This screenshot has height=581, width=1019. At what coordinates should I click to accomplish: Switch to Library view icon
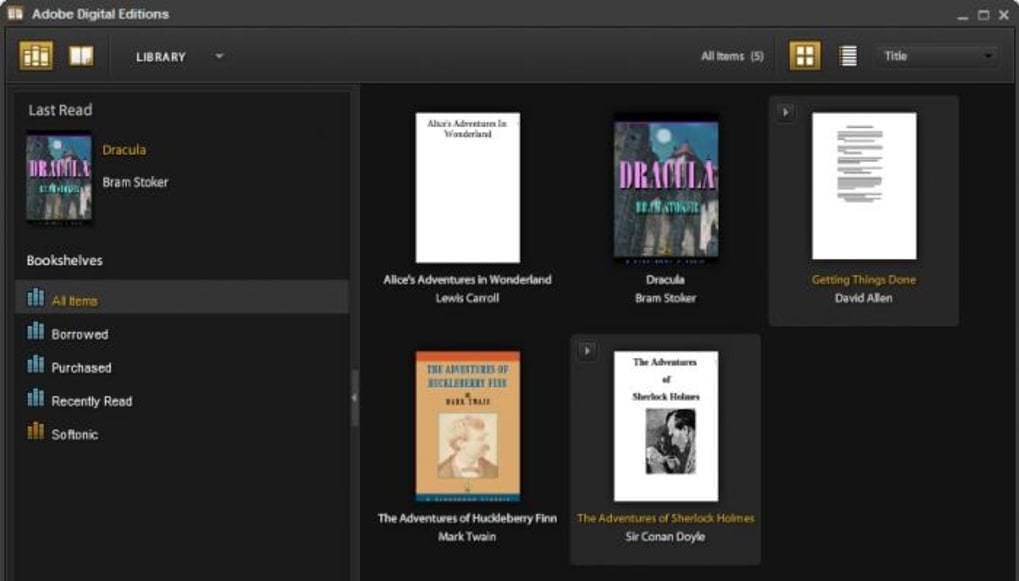(36, 56)
